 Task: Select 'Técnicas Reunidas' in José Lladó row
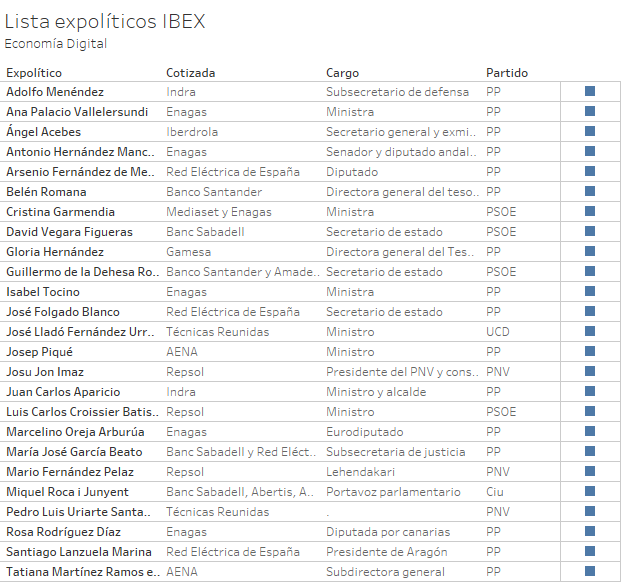217,332
